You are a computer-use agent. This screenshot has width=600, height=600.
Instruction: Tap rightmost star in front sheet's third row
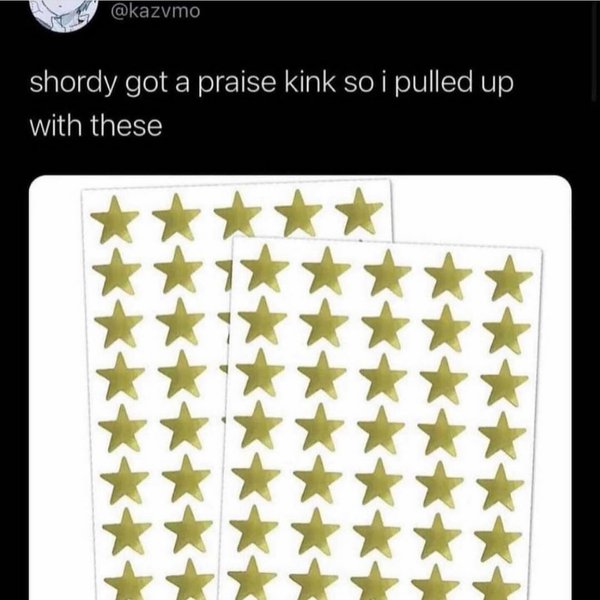point(505,383)
